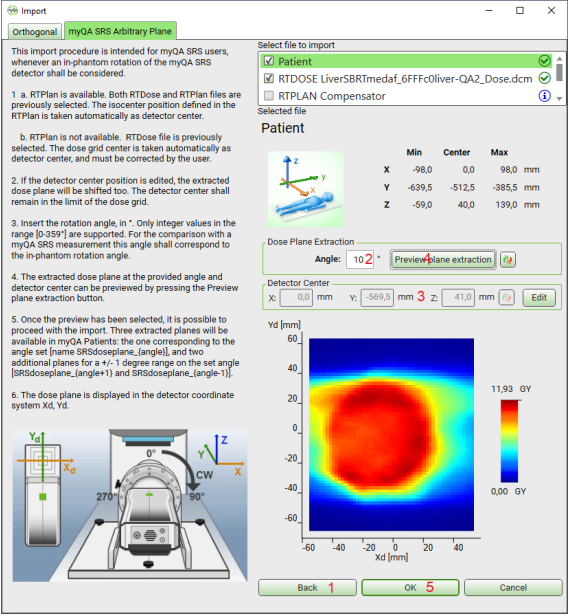Click the Detector Center Z field
Screen dimensions: 570x616
coord(458,298)
